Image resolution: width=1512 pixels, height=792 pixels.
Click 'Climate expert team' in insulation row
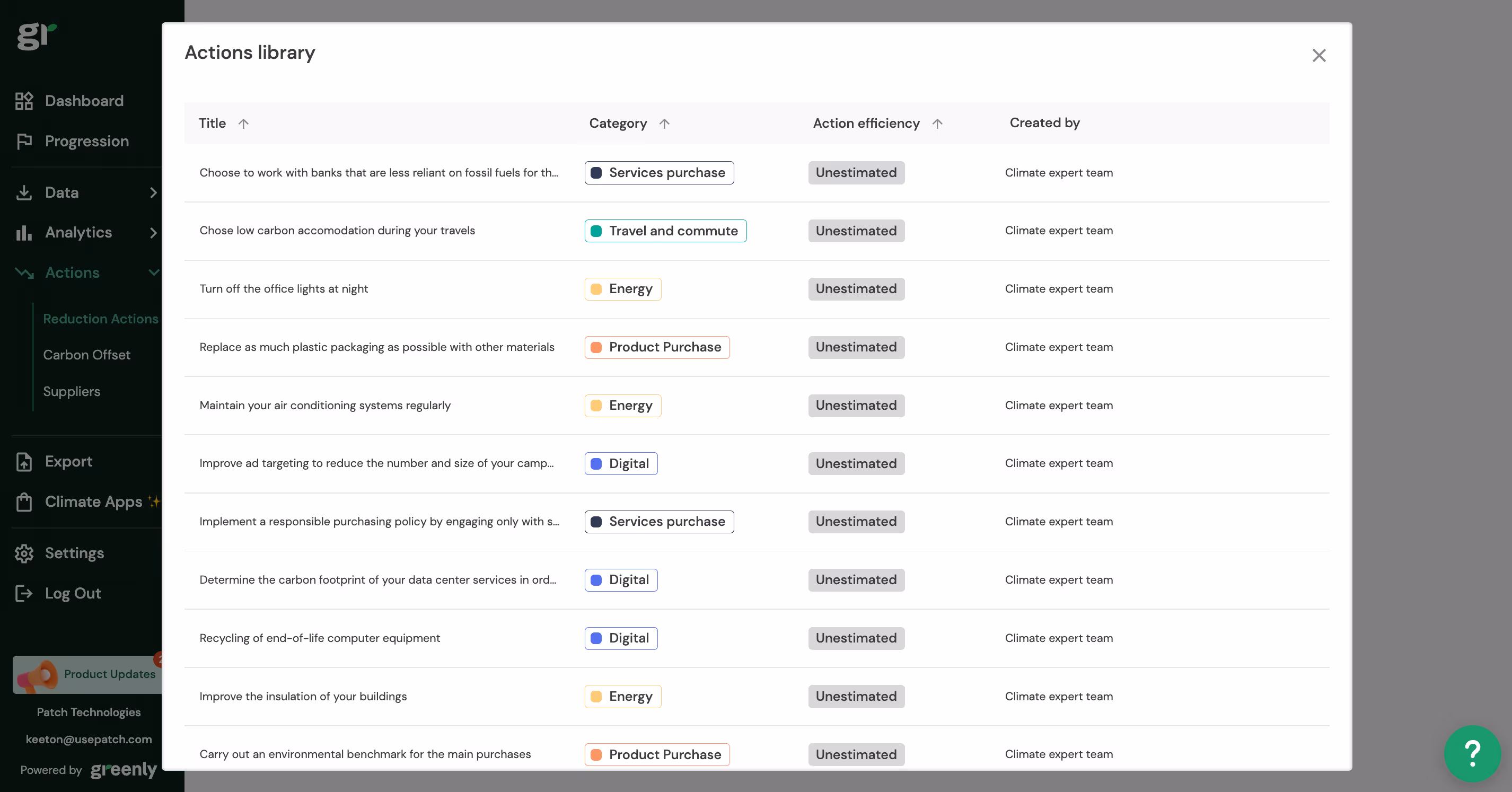click(1058, 696)
